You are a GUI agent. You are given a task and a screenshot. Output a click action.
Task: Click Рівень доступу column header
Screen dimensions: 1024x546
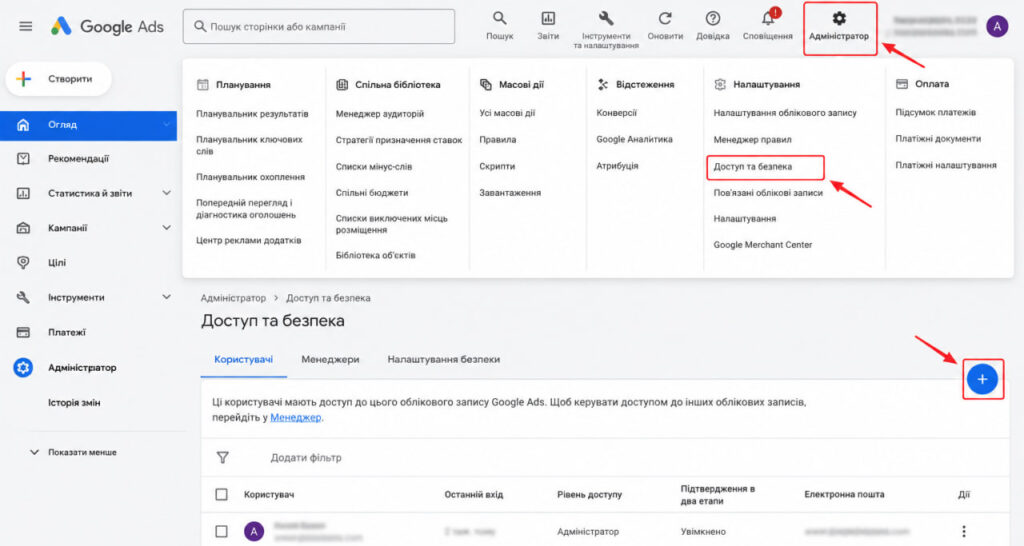(589, 495)
